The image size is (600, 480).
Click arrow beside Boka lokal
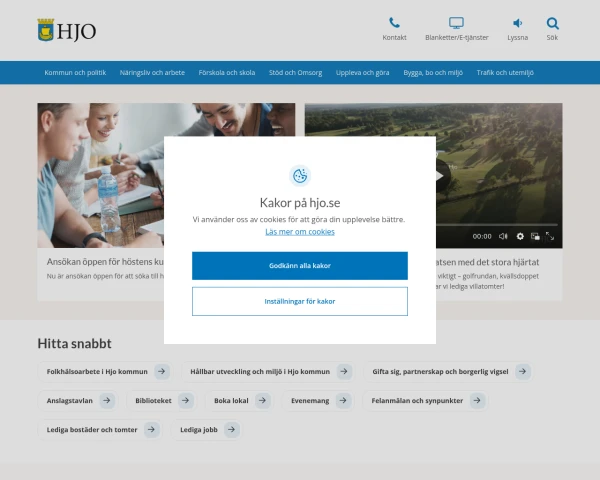pyautogui.click(x=262, y=400)
